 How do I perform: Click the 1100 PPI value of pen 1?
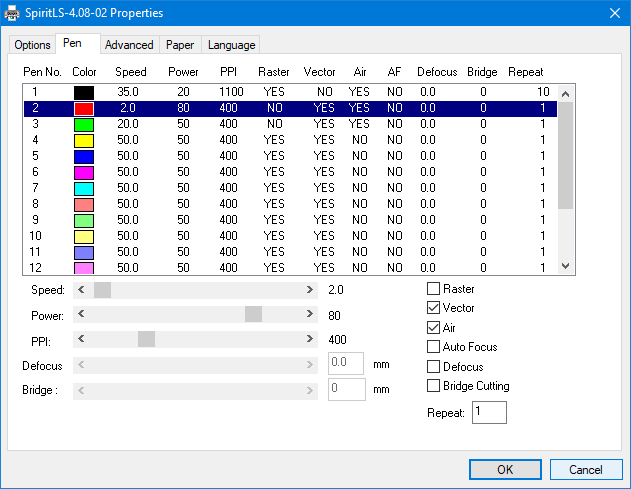point(231,92)
